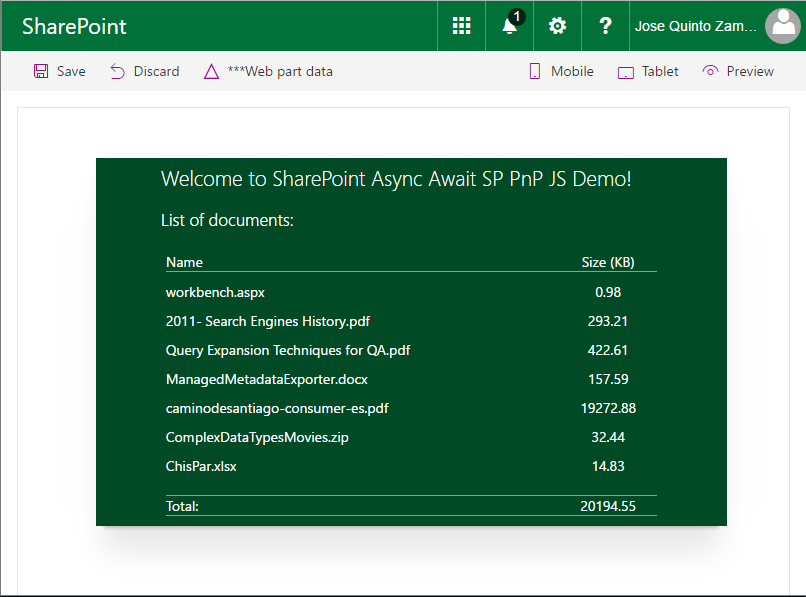Open Jose Quinto Zam... account name
The height and width of the screenshot is (597, 806).
(x=695, y=26)
